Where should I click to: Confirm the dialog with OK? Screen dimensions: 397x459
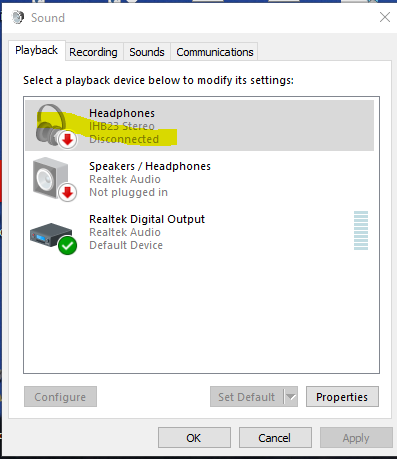(x=194, y=438)
